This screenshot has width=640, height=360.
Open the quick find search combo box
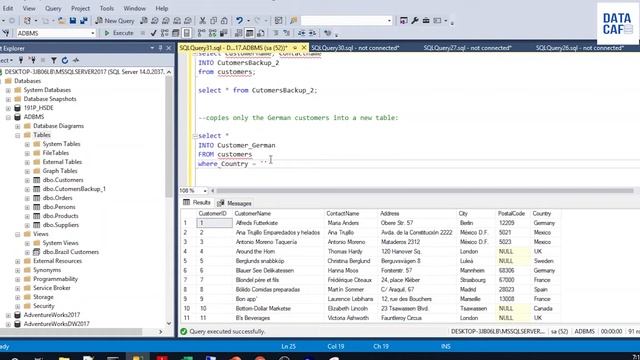coord(347,20)
